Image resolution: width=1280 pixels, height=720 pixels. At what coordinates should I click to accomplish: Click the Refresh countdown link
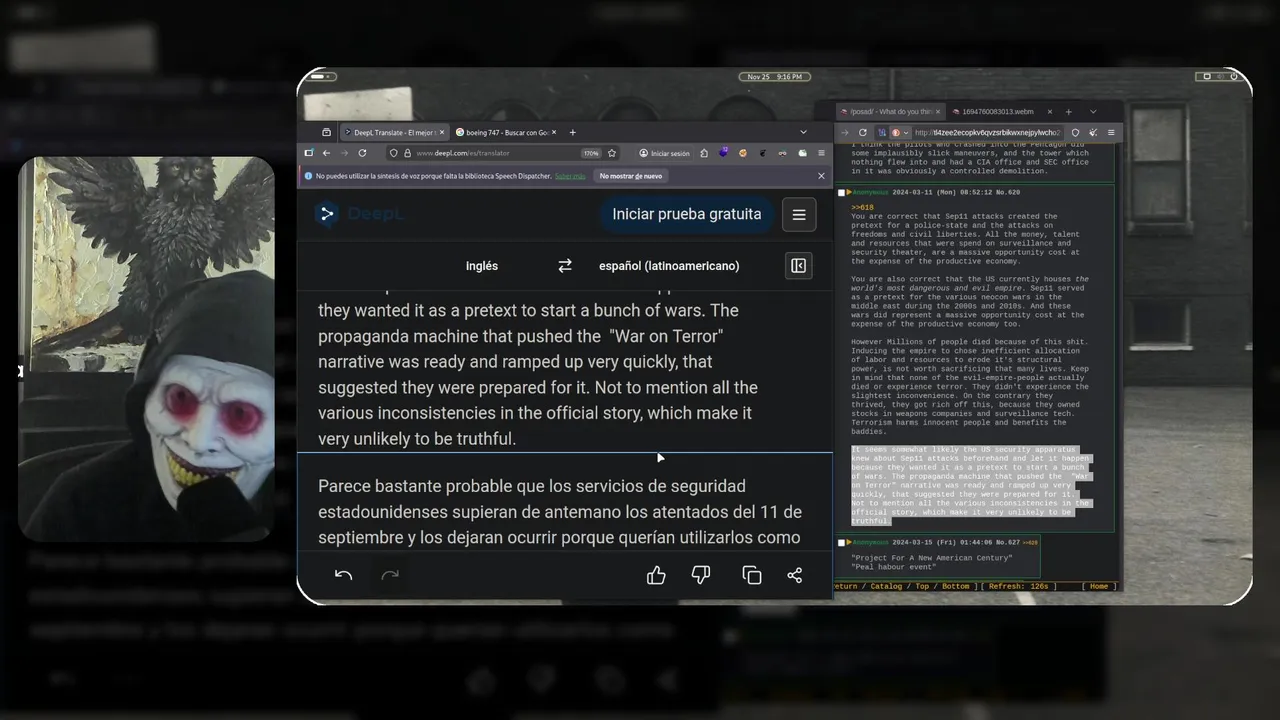click(x=1019, y=586)
